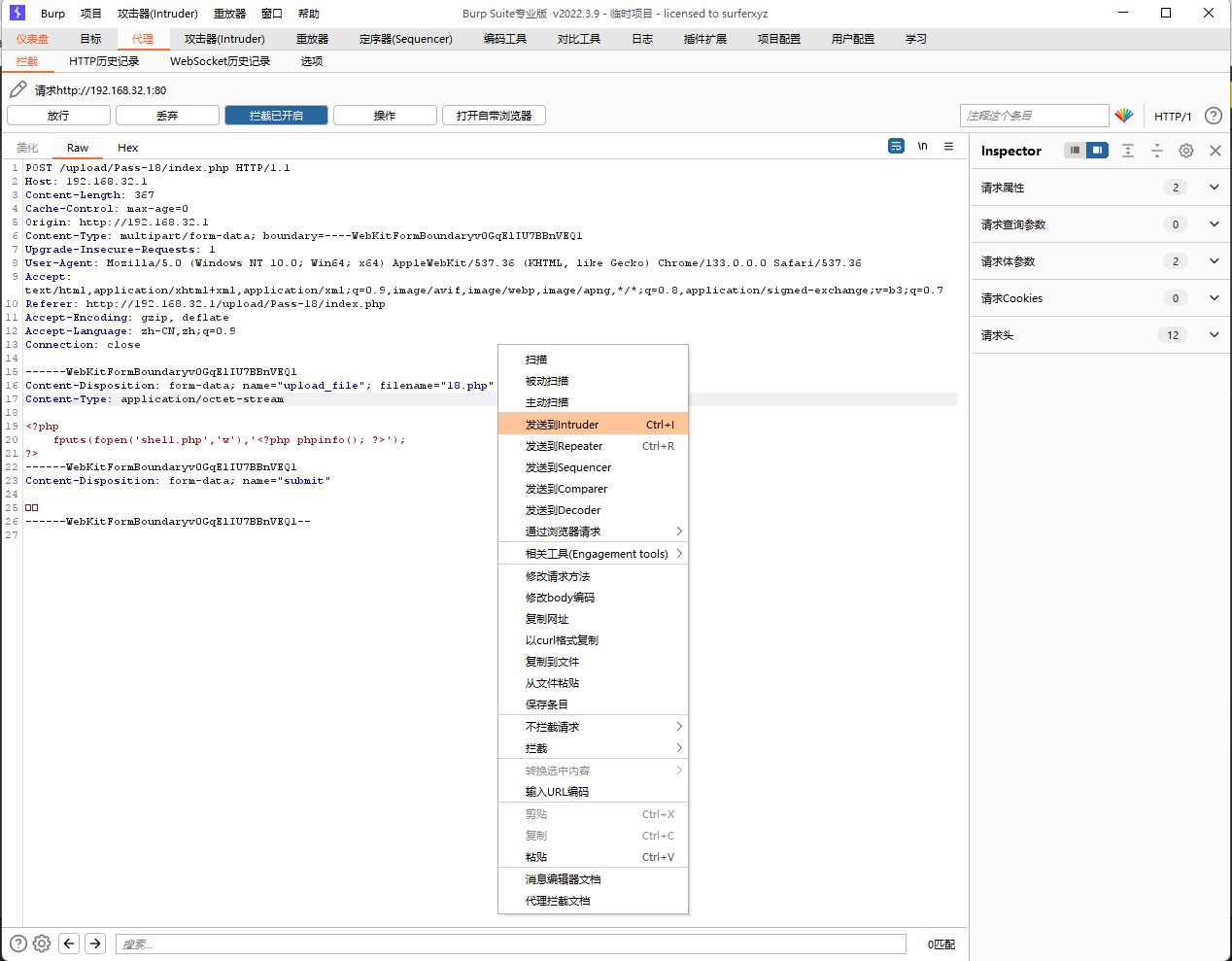Select 粘贴 in the context menu

click(593, 857)
